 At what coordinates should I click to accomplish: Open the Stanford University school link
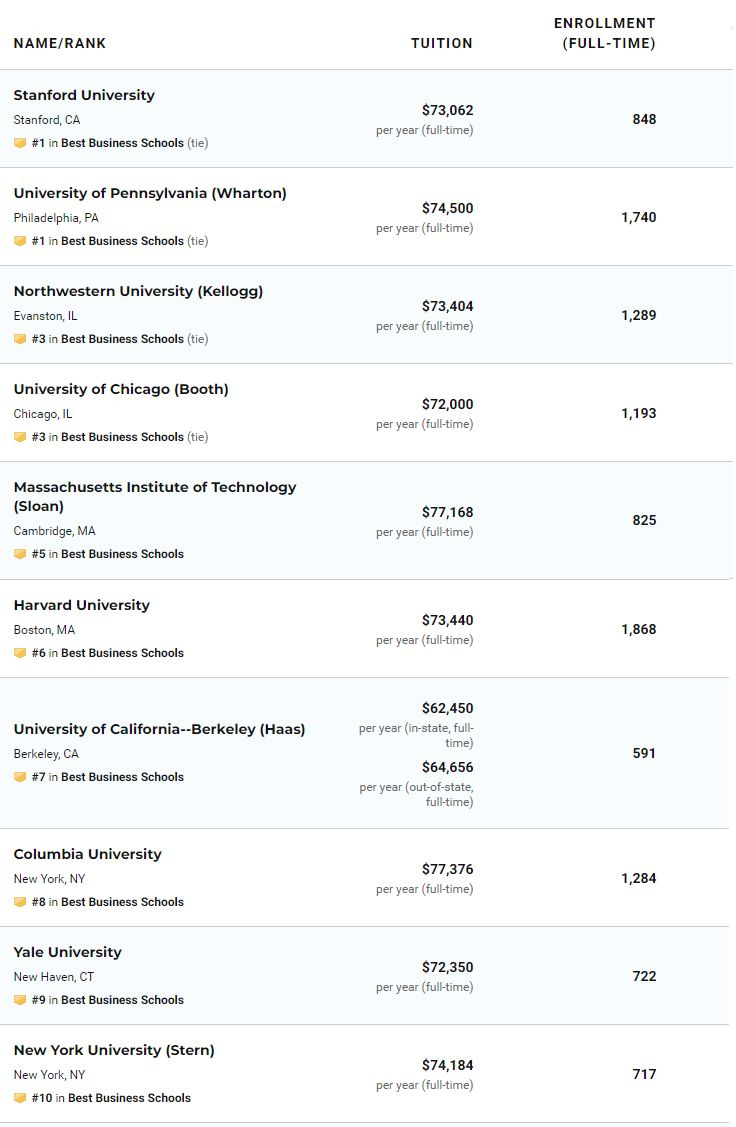[x=84, y=95]
